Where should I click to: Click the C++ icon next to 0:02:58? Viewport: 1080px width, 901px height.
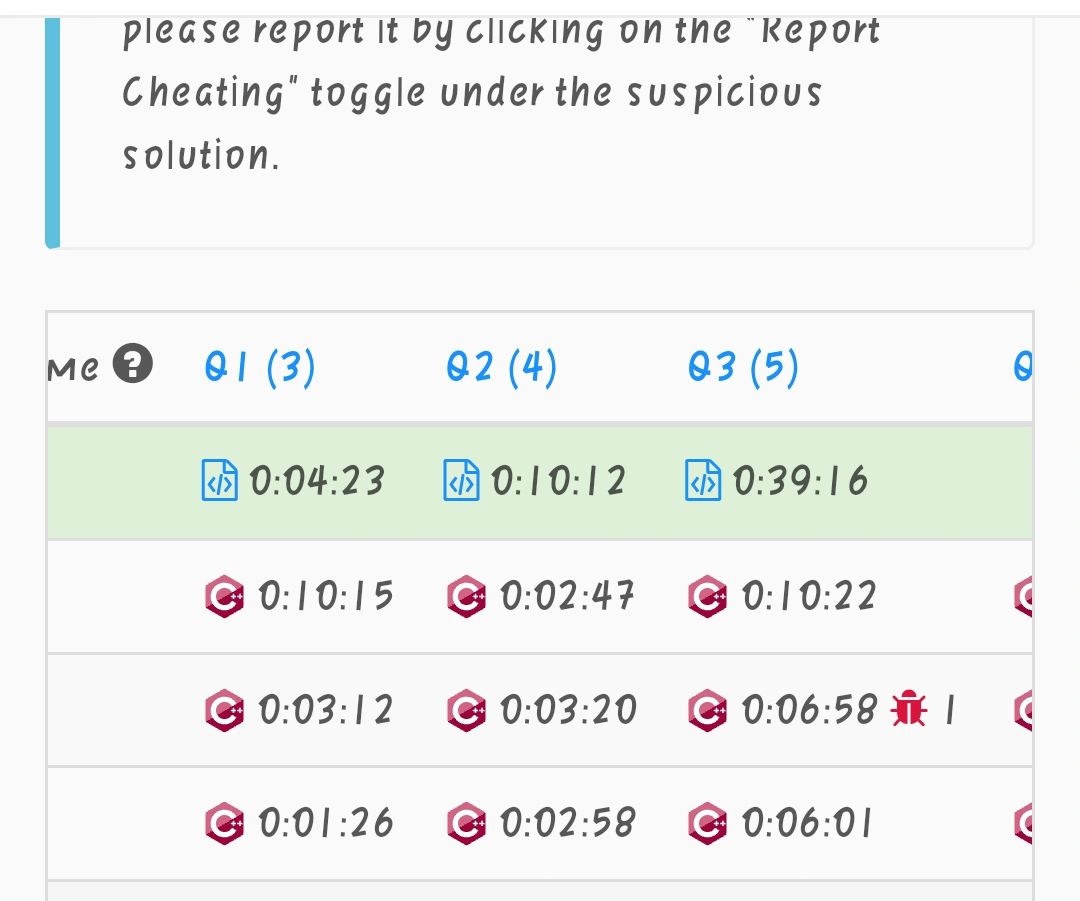tap(466, 823)
